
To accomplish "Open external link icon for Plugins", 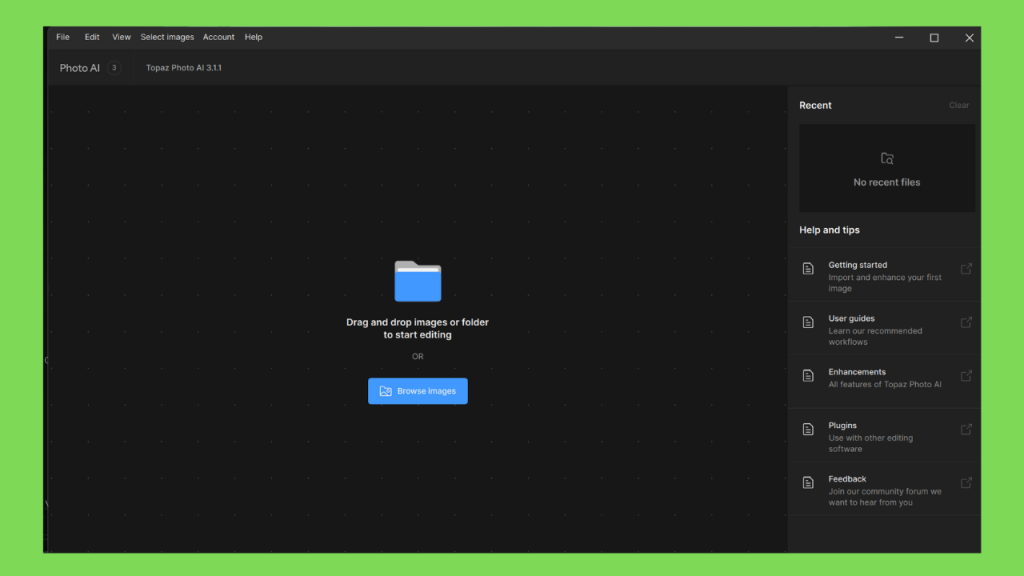I will tap(966, 430).
